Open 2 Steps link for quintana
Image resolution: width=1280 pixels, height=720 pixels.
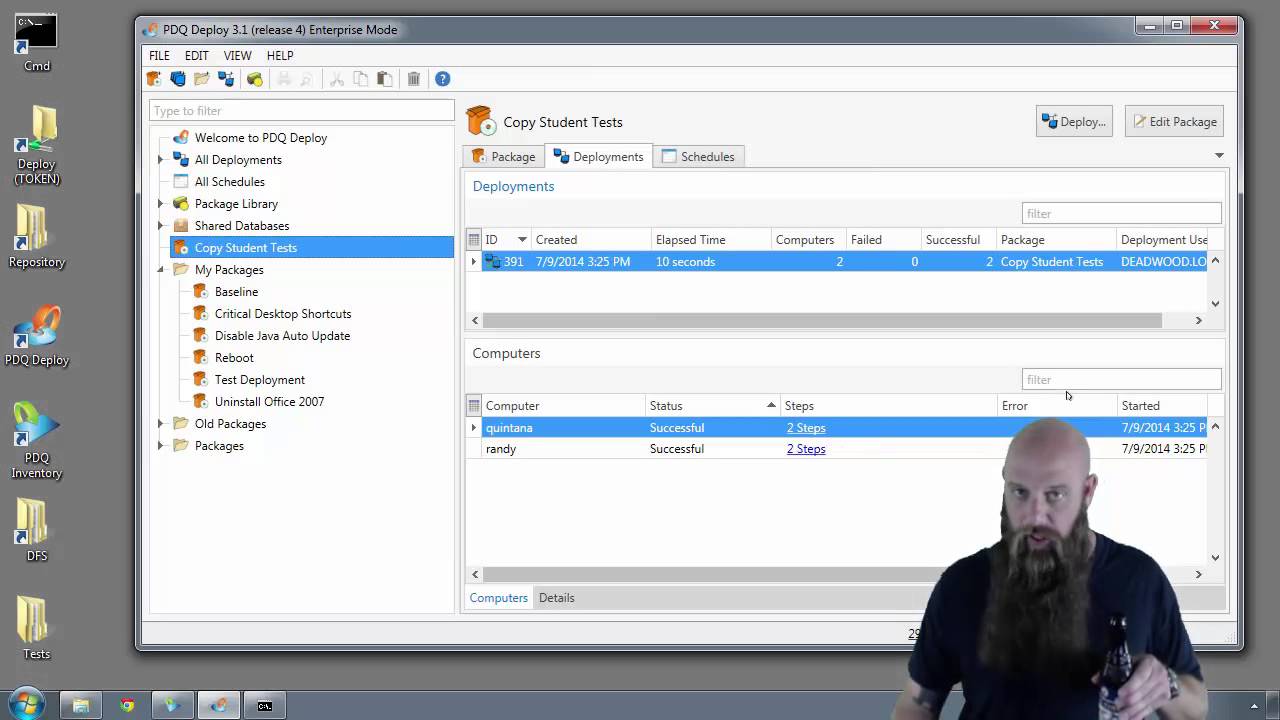806,428
